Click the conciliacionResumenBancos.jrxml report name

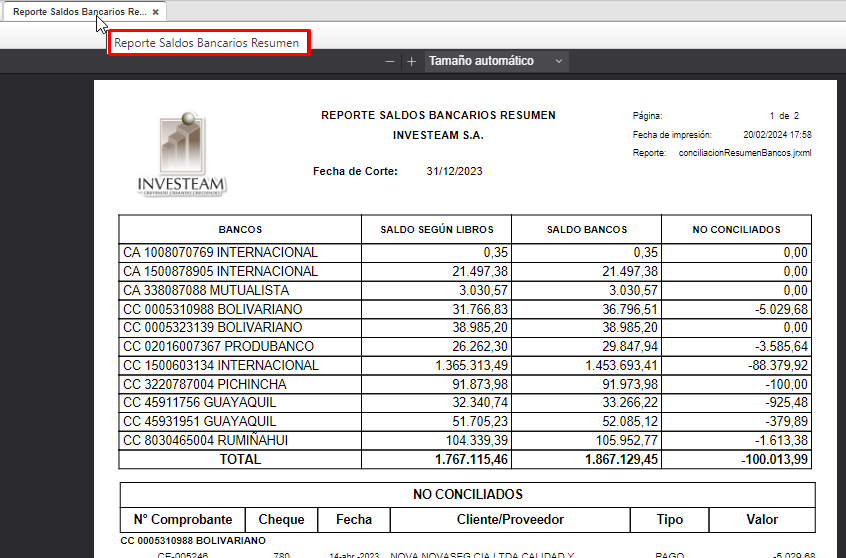[744, 153]
